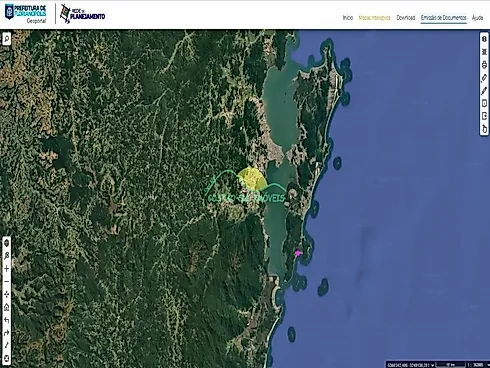Viewport: 490px width, 368px height.
Task: Click the circled X tool at the bottom of the left toolbar
Action: [x=6, y=359]
